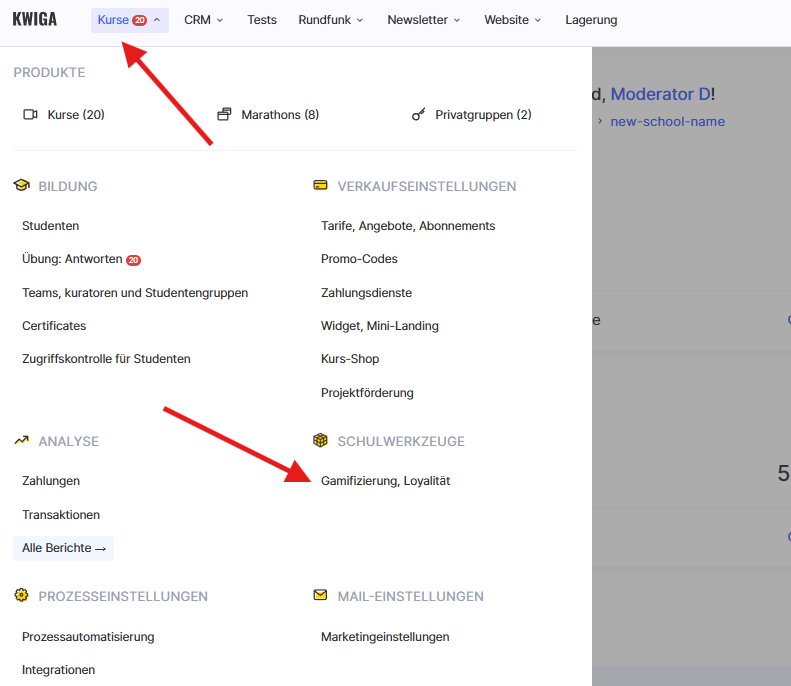Select Gamifizierung, Loyalität menu entry
The width and height of the screenshot is (791, 686).
[385, 481]
